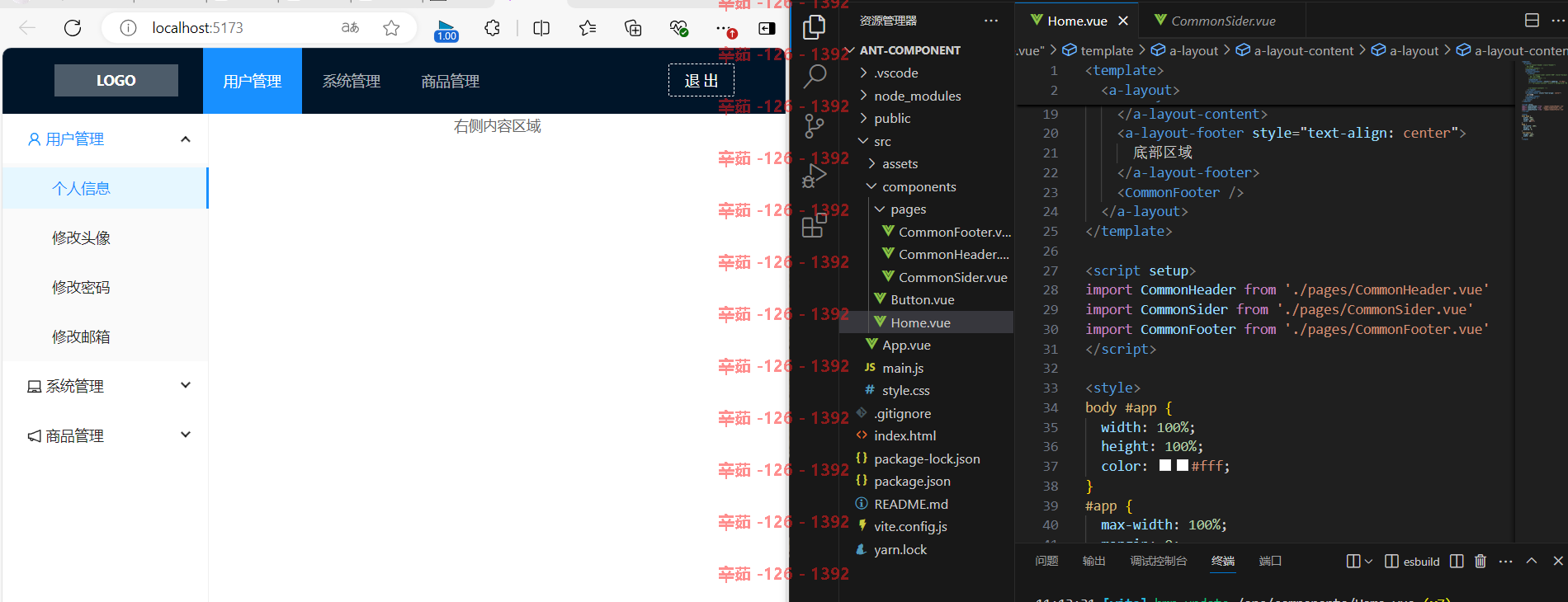Click the blue 1.00 extension icon
Viewport: 1568px width, 602px height.
[x=446, y=31]
